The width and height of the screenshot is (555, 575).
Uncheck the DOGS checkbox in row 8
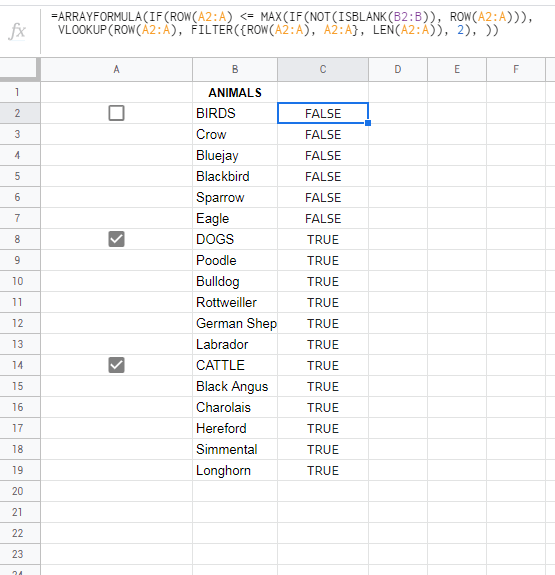tap(116, 239)
